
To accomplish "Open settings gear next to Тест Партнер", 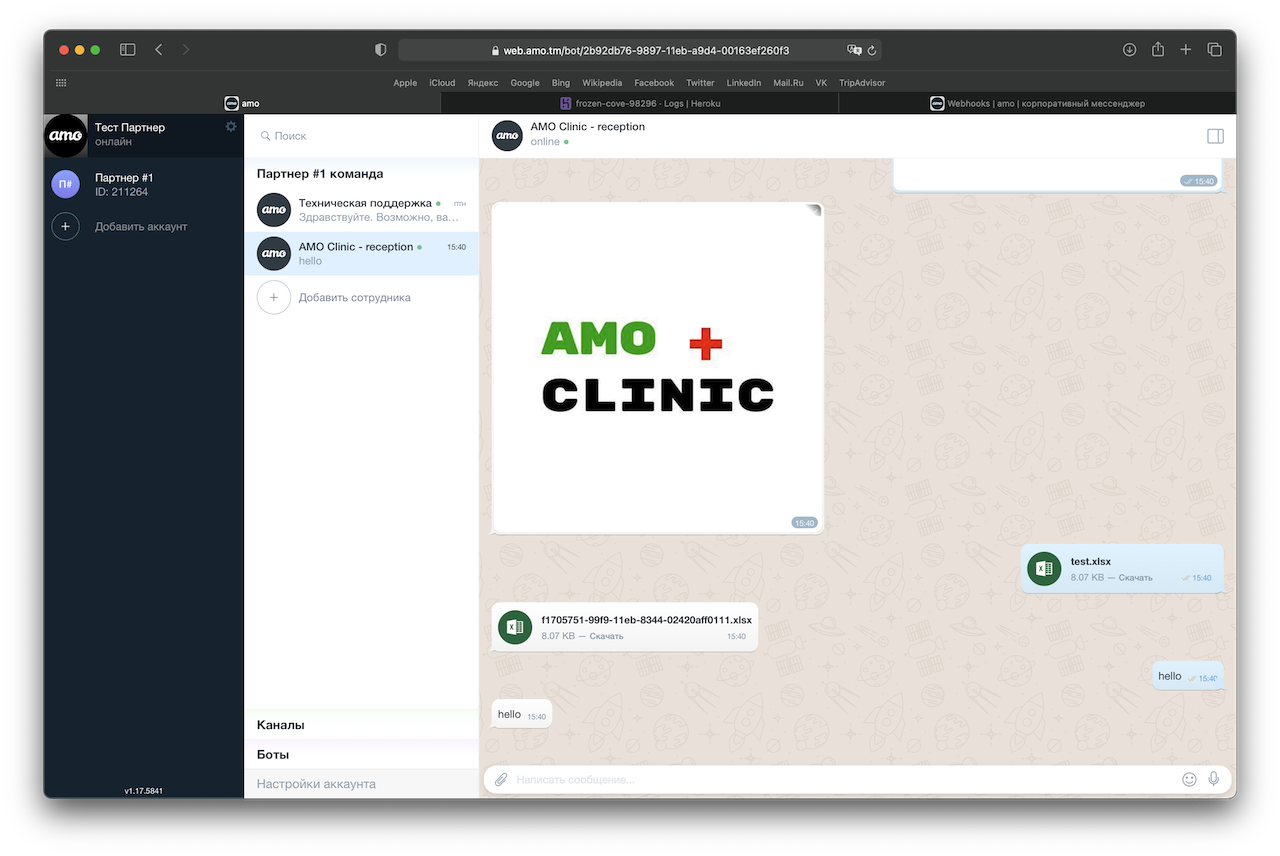I will (231, 127).
